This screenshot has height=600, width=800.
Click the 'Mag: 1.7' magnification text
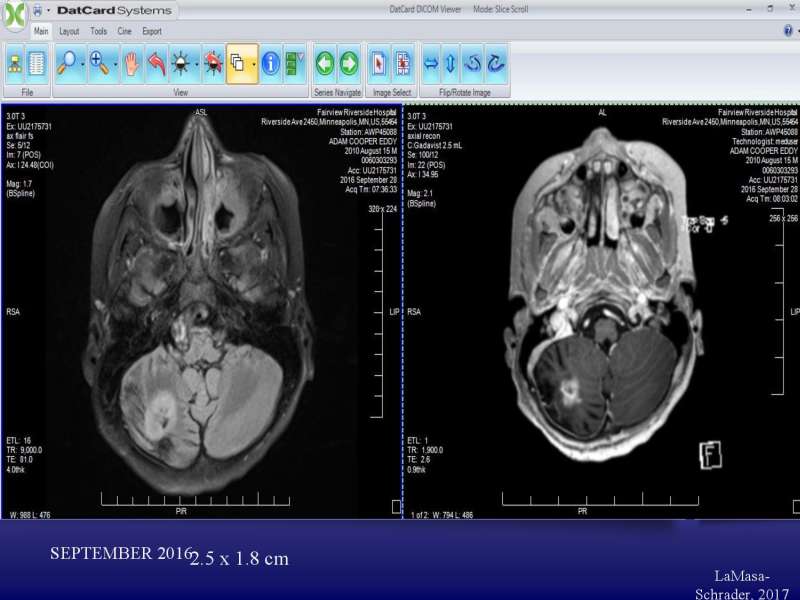click(x=19, y=184)
